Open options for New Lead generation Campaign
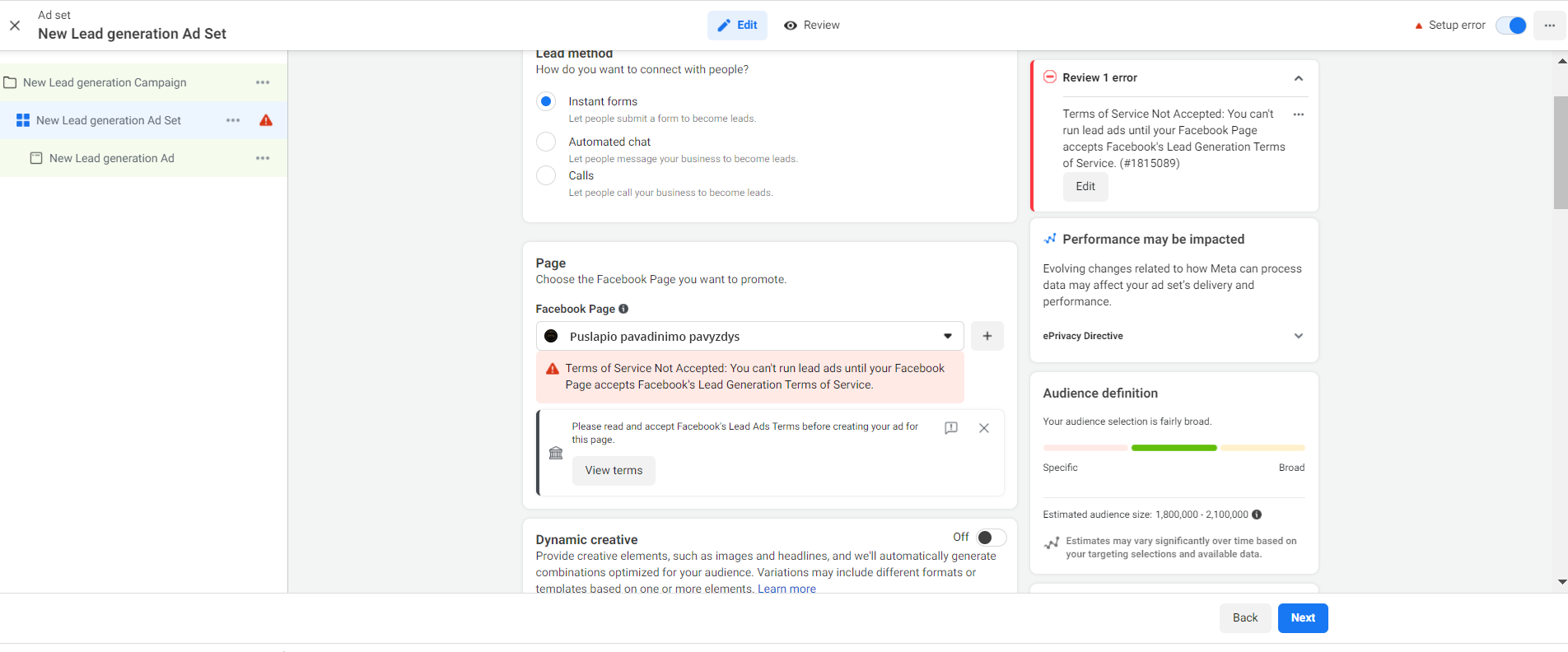 coord(263,82)
